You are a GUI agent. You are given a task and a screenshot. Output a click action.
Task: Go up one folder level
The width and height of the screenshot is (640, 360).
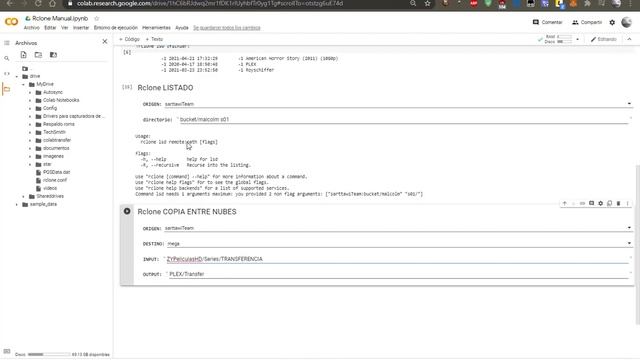tap(25, 69)
